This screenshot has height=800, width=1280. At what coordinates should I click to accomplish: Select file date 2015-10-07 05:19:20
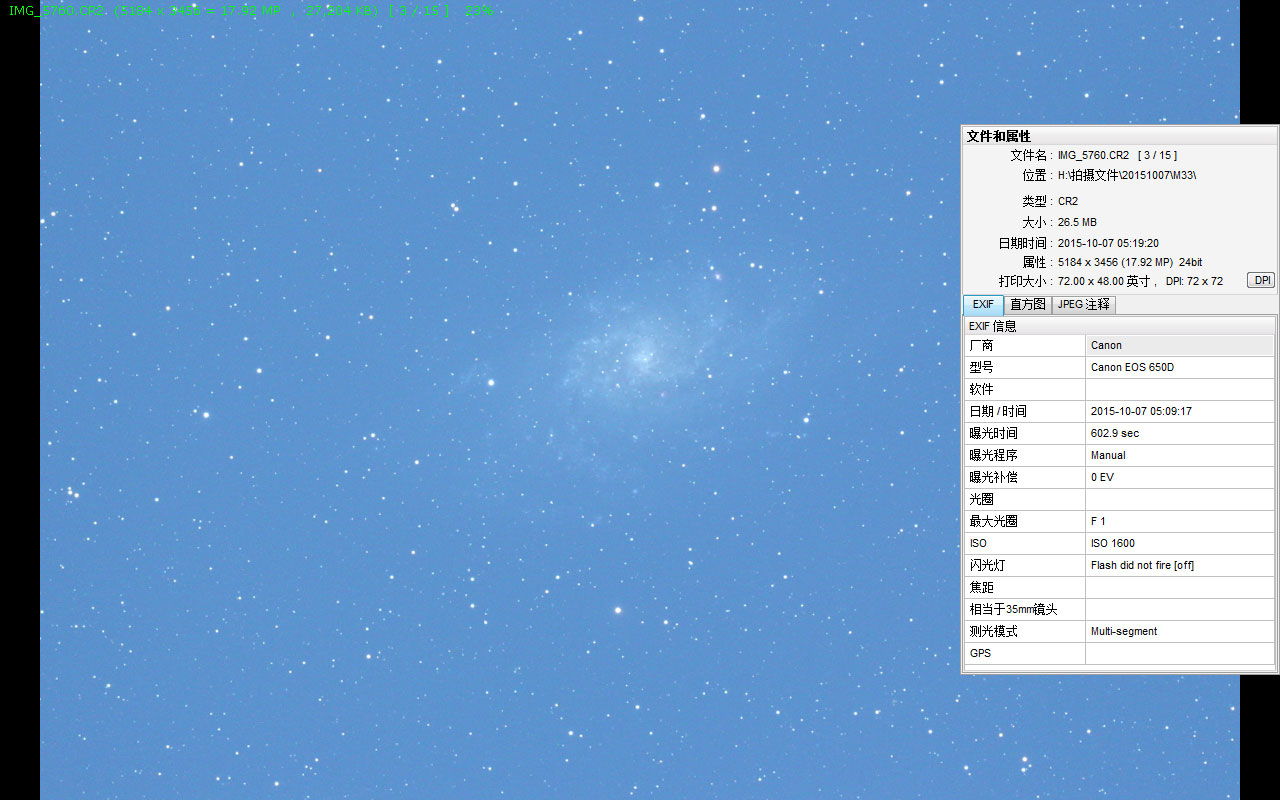(1108, 243)
